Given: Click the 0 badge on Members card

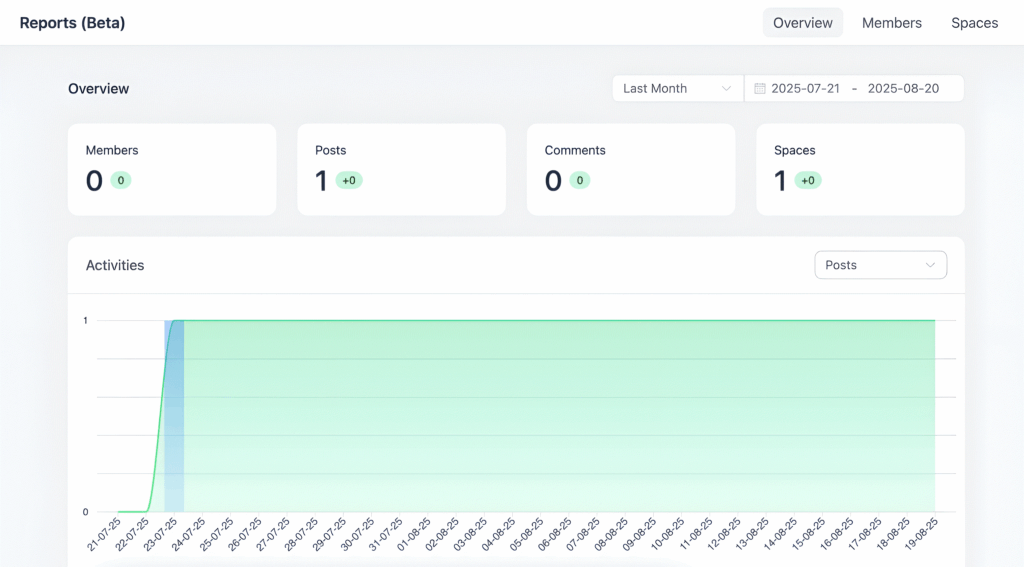Looking at the screenshot, I should pos(121,181).
